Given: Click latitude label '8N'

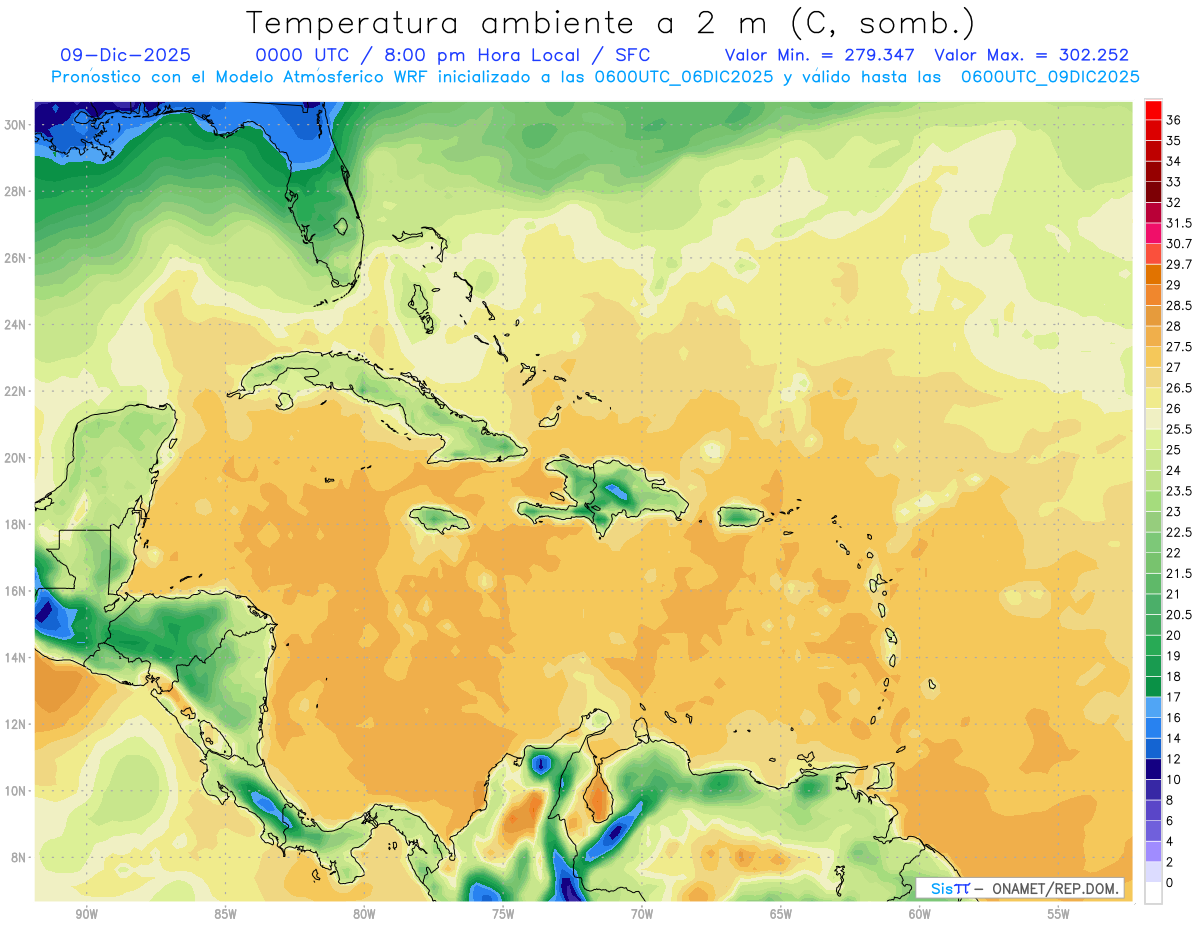Looking at the screenshot, I should [20, 857].
